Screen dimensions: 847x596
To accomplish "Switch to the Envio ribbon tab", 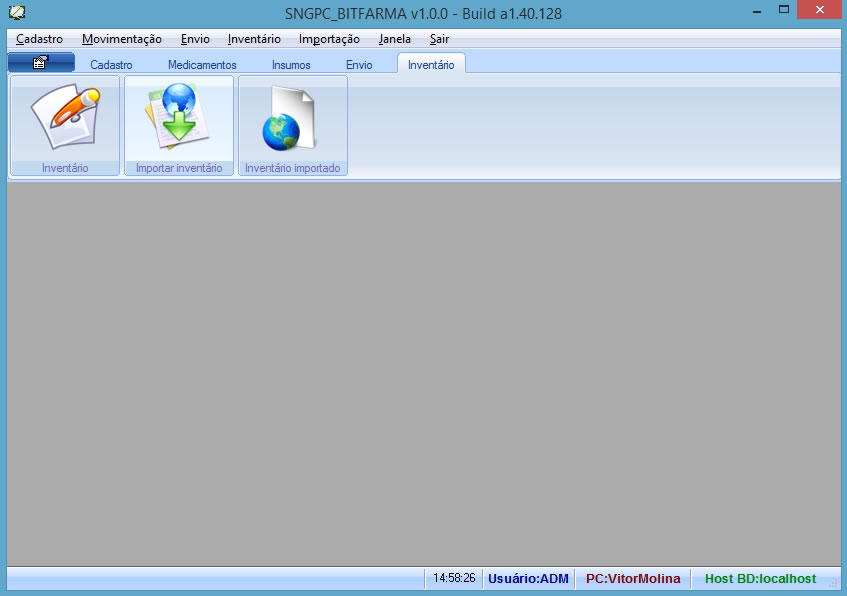I will pyautogui.click(x=359, y=64).
